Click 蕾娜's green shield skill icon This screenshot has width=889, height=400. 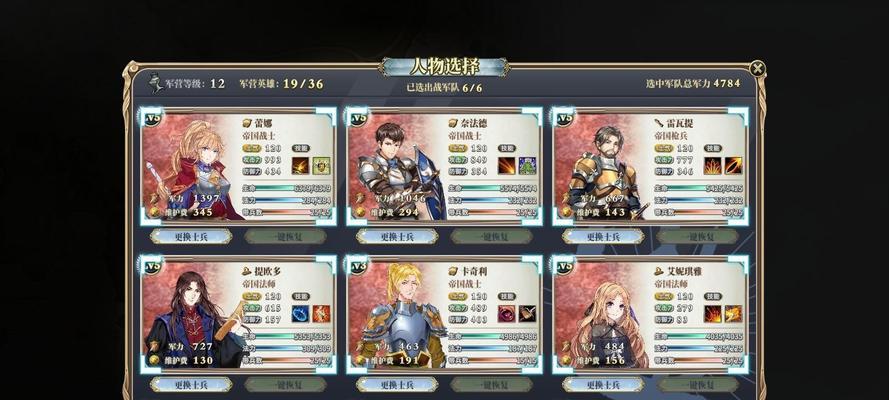(x=321, y=165)
